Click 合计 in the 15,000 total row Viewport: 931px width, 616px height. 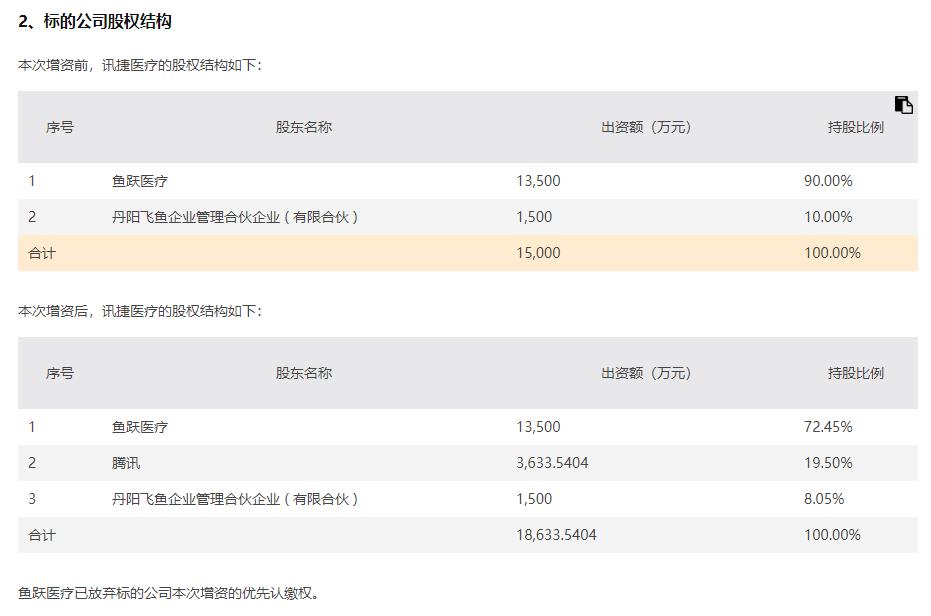[x=42, y=253]
